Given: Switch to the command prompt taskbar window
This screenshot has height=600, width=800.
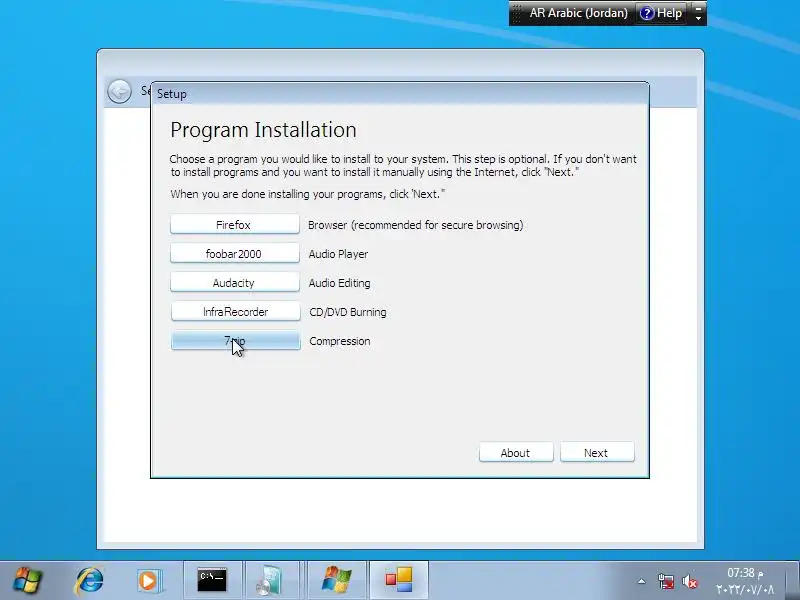Looking at the screenshot, I should click(212, 580).
